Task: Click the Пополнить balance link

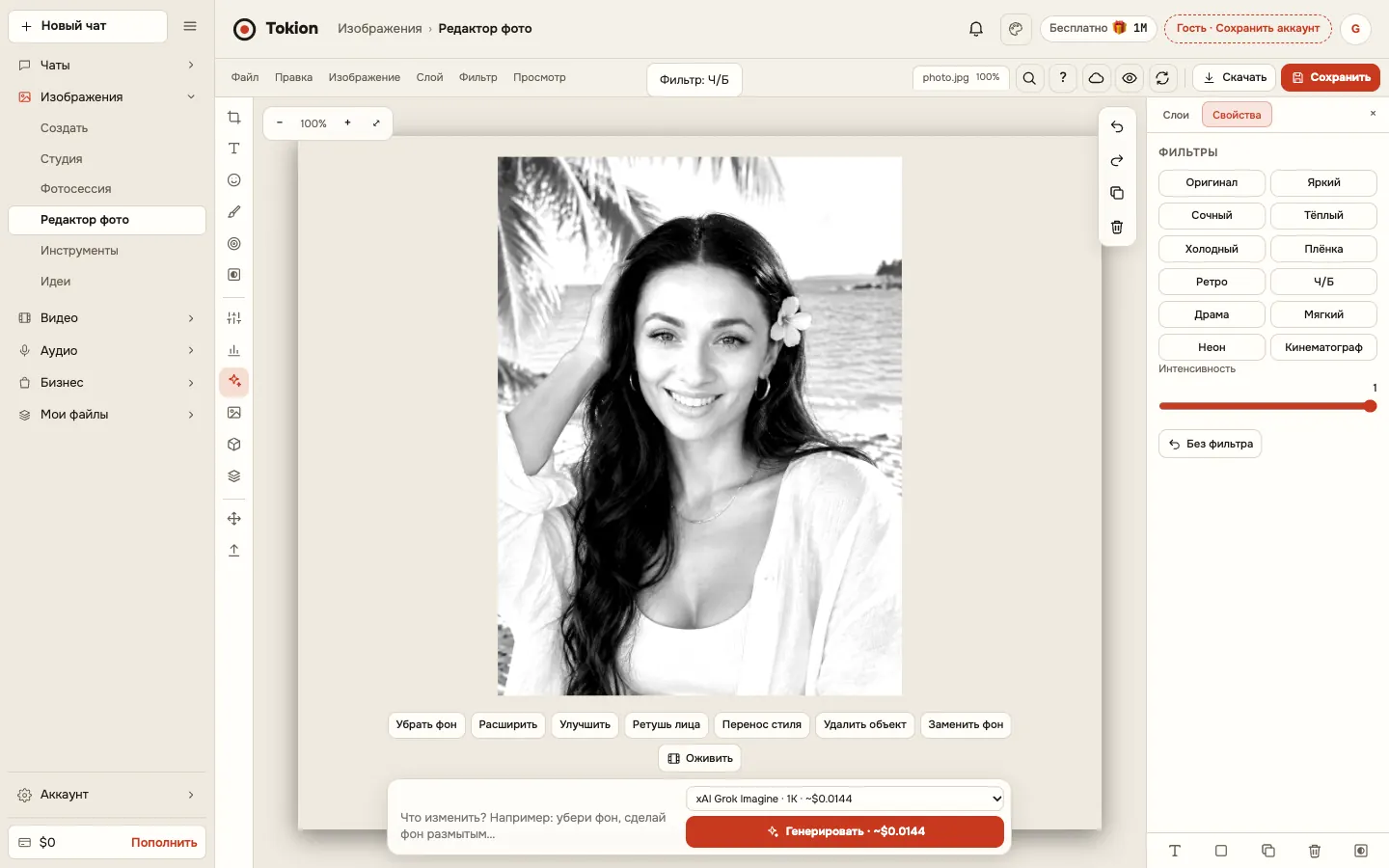Action: pos(164,842)
